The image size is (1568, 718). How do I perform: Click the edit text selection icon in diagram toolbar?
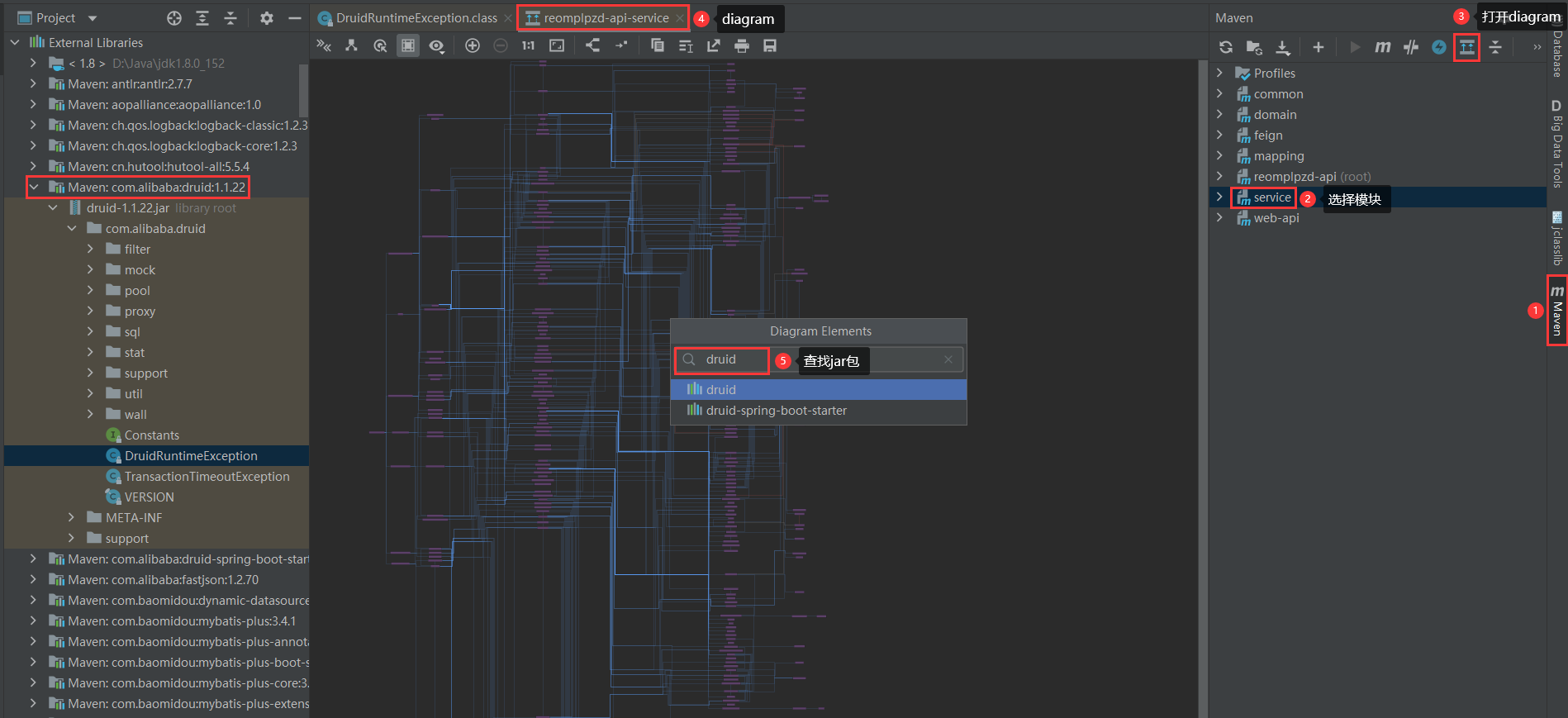click(x=686, y=45)
